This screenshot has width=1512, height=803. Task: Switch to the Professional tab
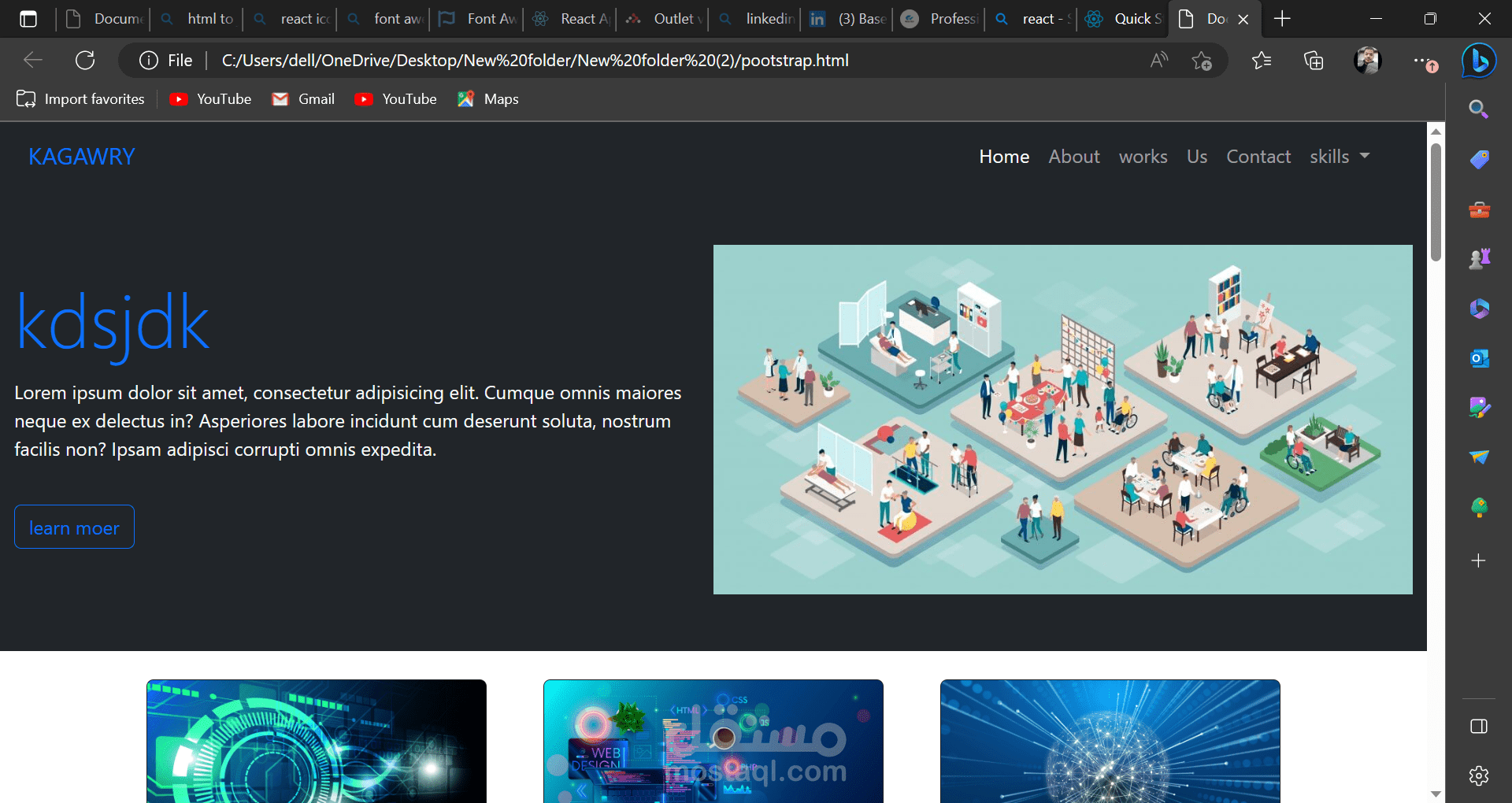[x=939, y=19]
